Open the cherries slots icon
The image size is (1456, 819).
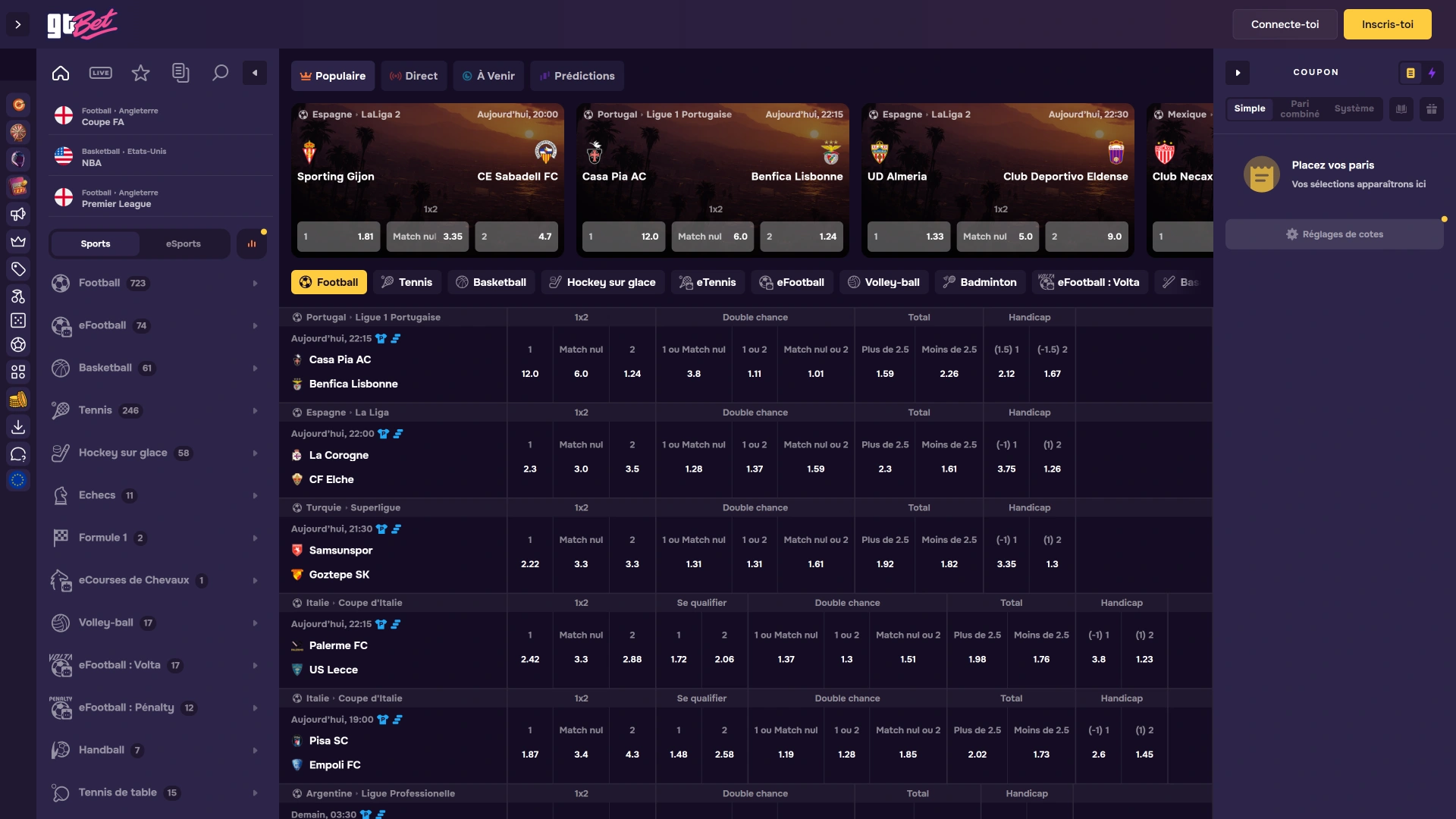coord(18,296)
